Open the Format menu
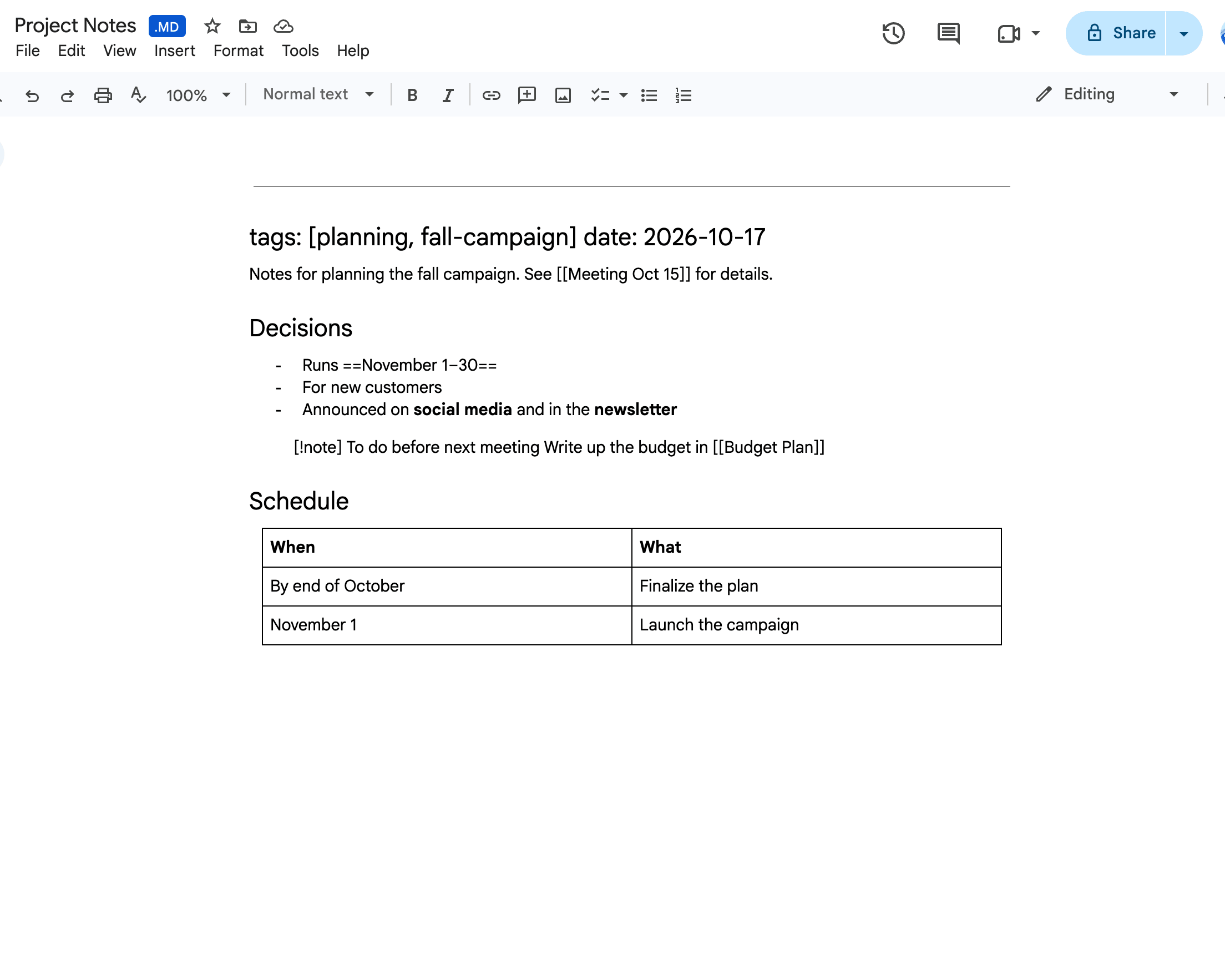The width and height of the screenshot is (1225, 980). tap(239, 51)
